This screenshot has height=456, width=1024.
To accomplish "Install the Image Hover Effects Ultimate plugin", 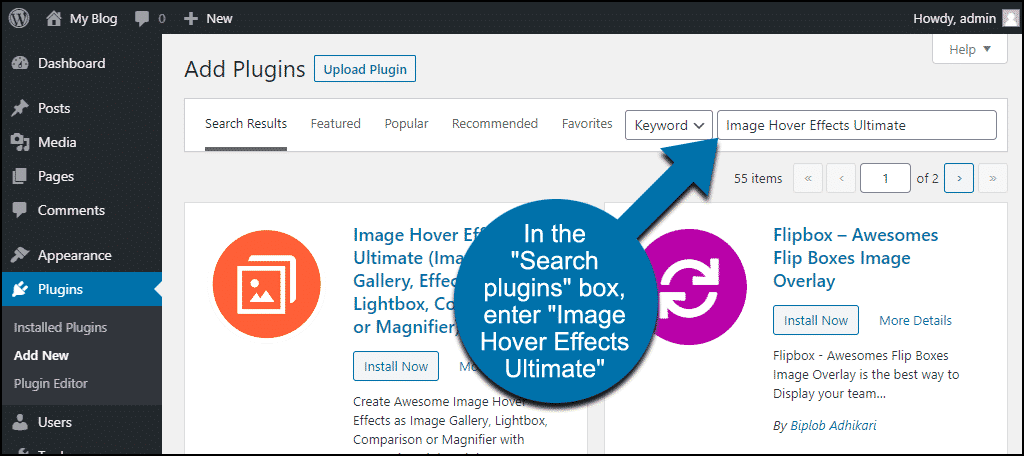I will coord(396,366).
